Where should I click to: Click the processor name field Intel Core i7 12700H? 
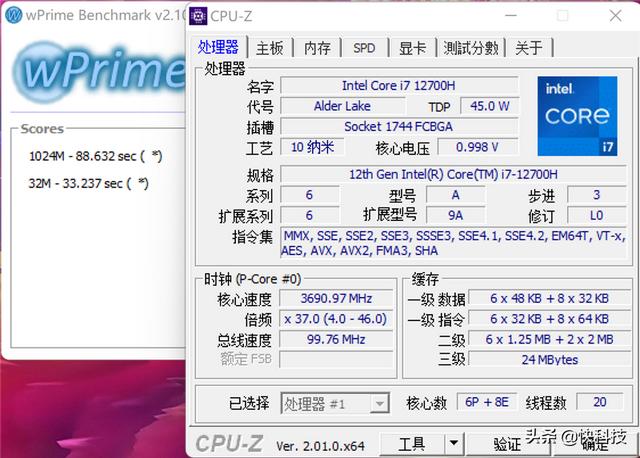[399, 85]
